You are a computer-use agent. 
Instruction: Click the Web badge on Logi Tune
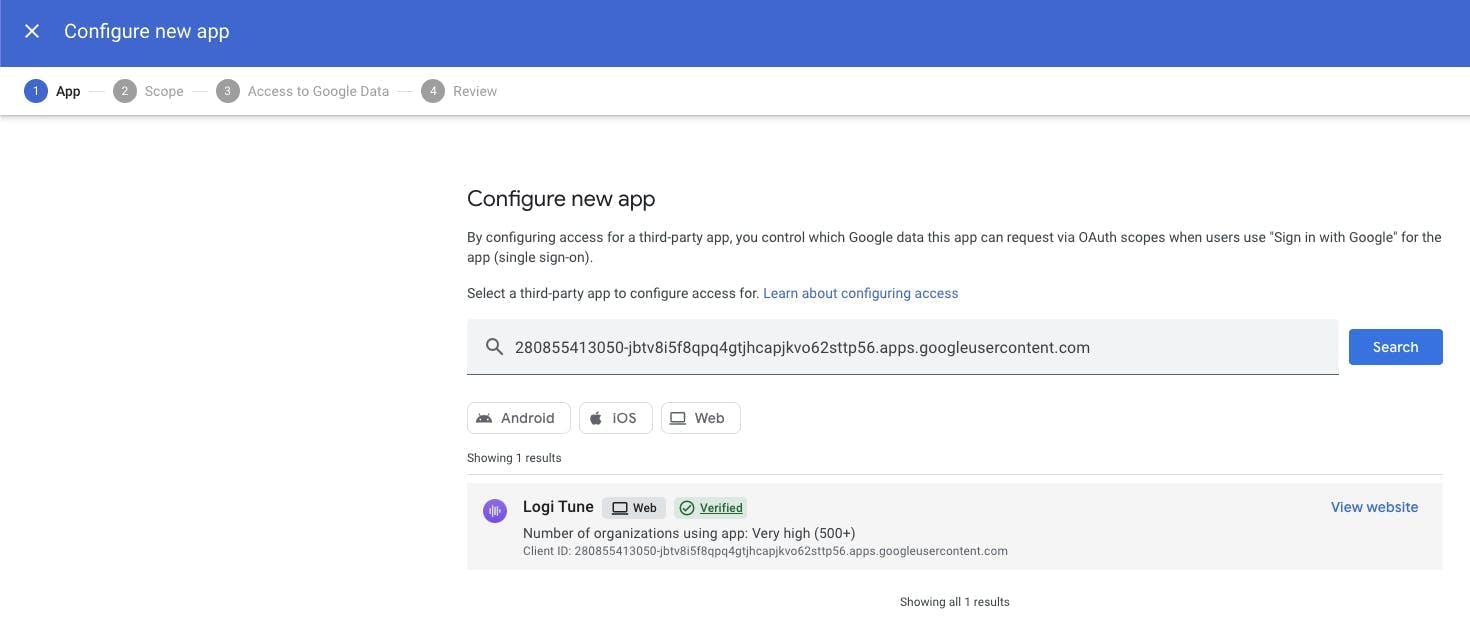point(634,508)
